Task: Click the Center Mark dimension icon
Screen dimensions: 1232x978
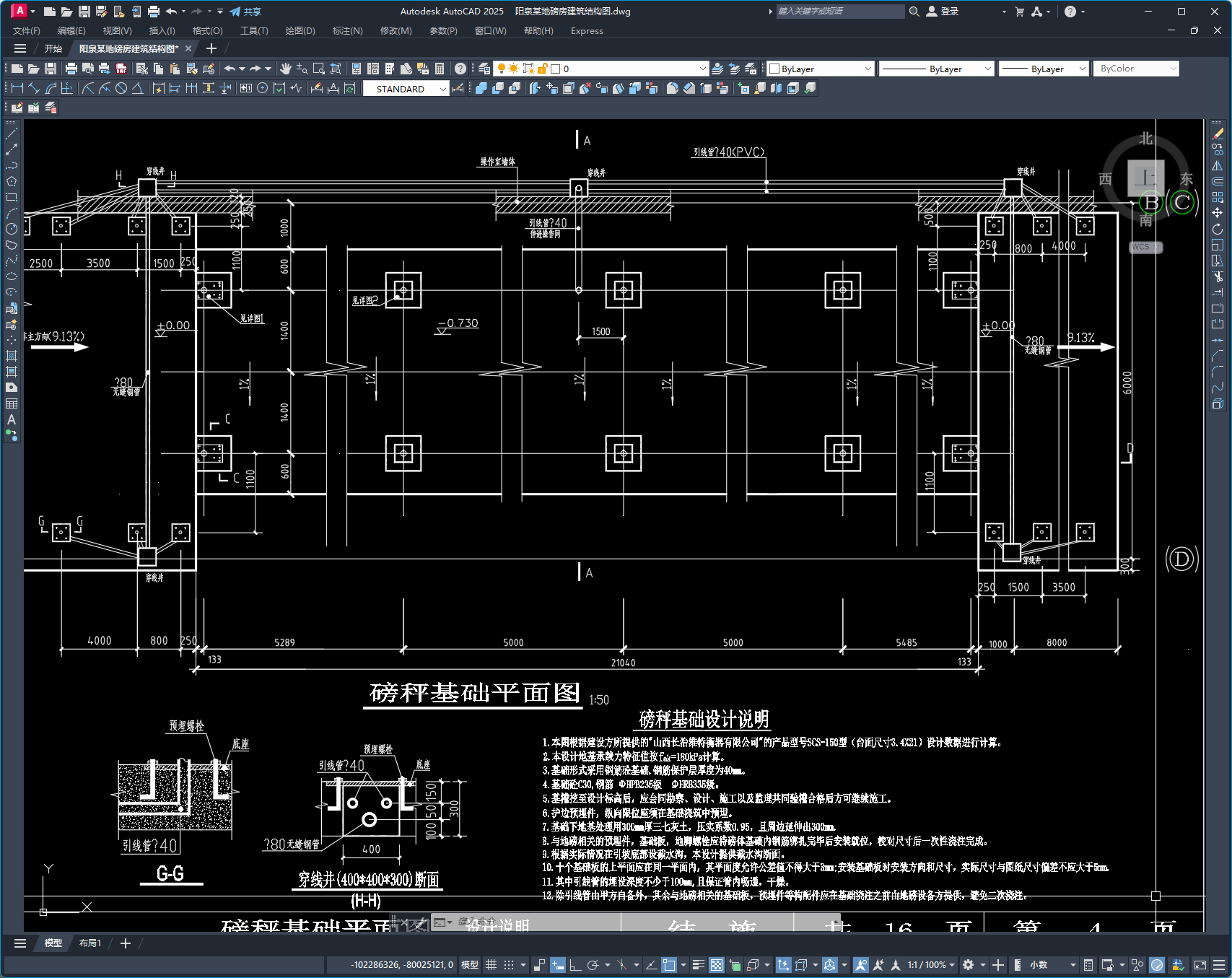Action: click(x=263, y=88)
